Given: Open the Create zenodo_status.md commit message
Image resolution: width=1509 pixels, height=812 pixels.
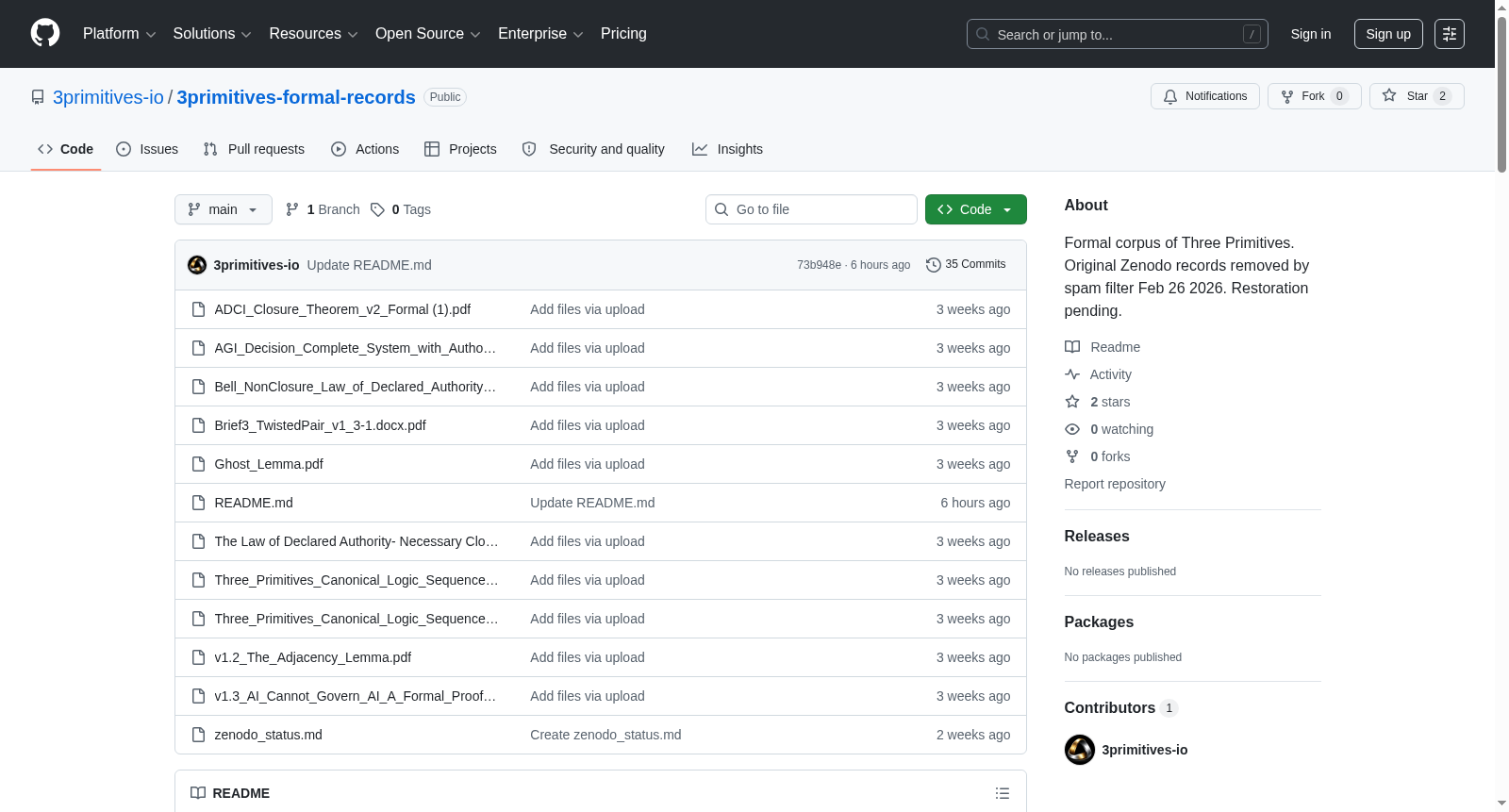Looking at the screenshot, I should (605, 735).
